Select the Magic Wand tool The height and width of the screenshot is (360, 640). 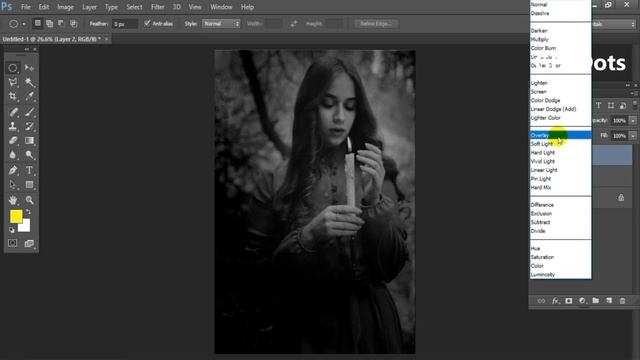pyautogui.click(x=29, y=82)
